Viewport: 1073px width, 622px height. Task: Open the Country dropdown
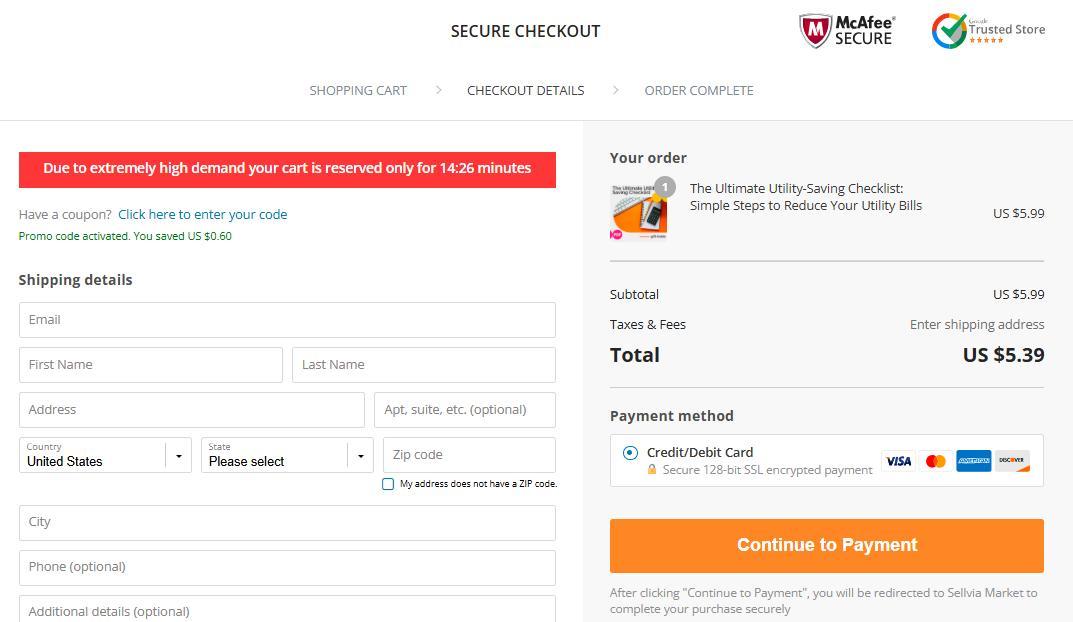pos(105,455)
